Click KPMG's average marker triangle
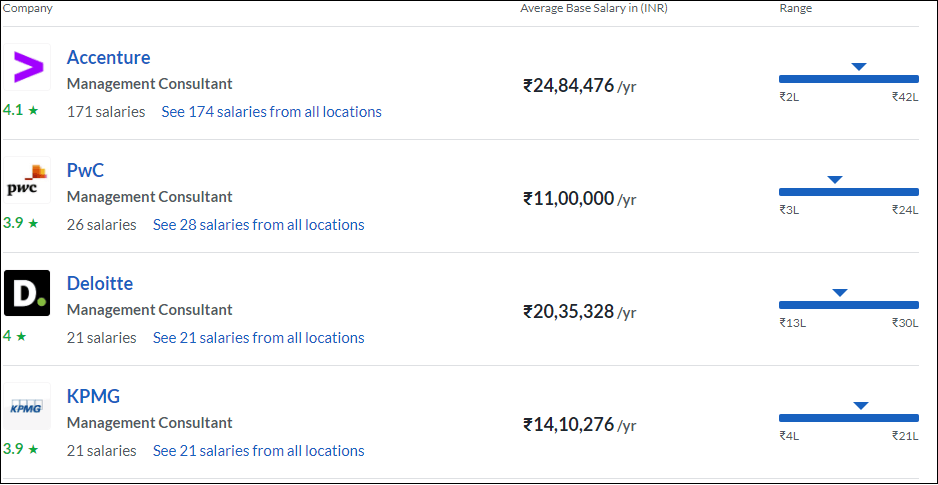This screenshot has height=485, width=938. pos(860,405)
